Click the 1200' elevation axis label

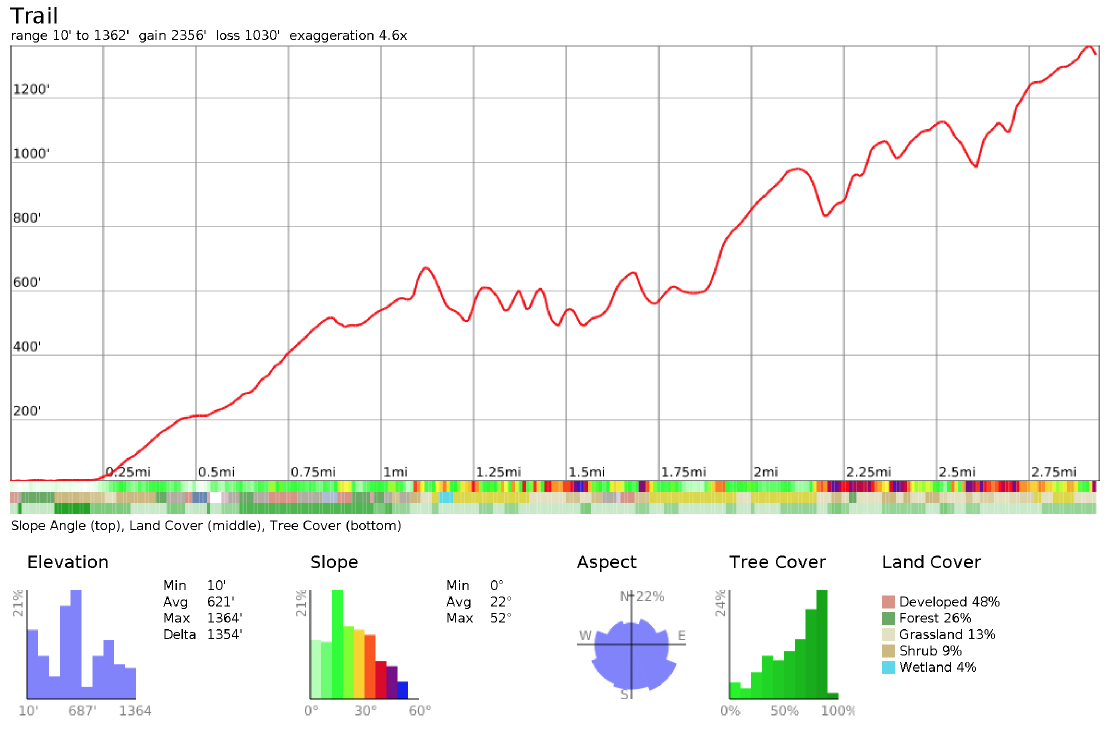[x=31, y=90]
